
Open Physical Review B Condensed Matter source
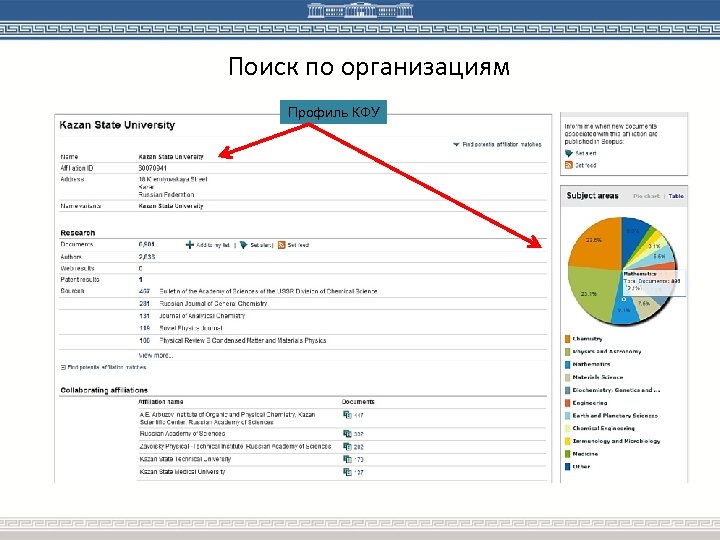coord(243,341)
